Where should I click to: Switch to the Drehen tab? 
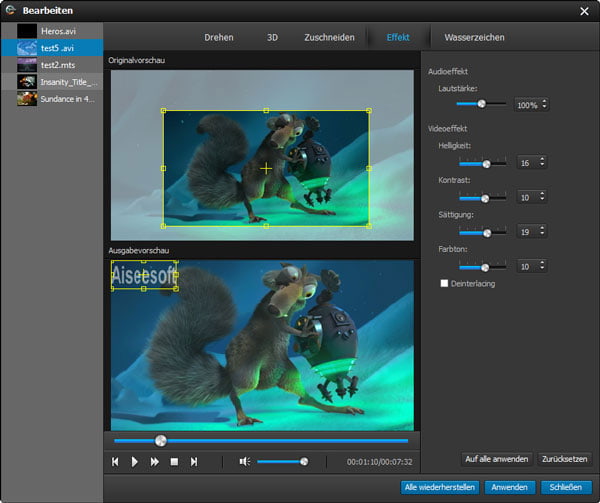218,38
